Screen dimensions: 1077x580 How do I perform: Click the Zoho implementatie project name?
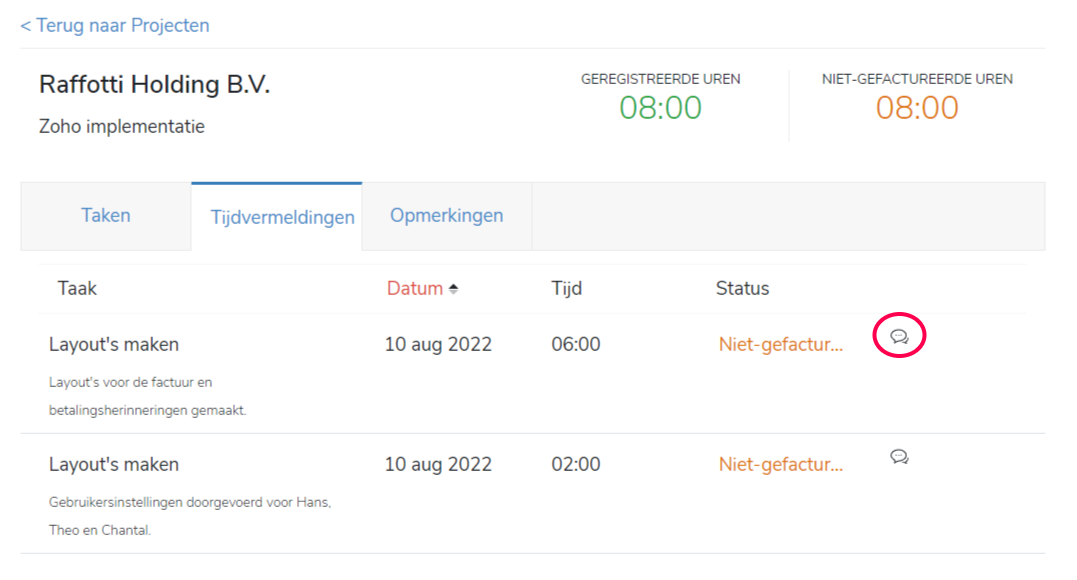122,126
